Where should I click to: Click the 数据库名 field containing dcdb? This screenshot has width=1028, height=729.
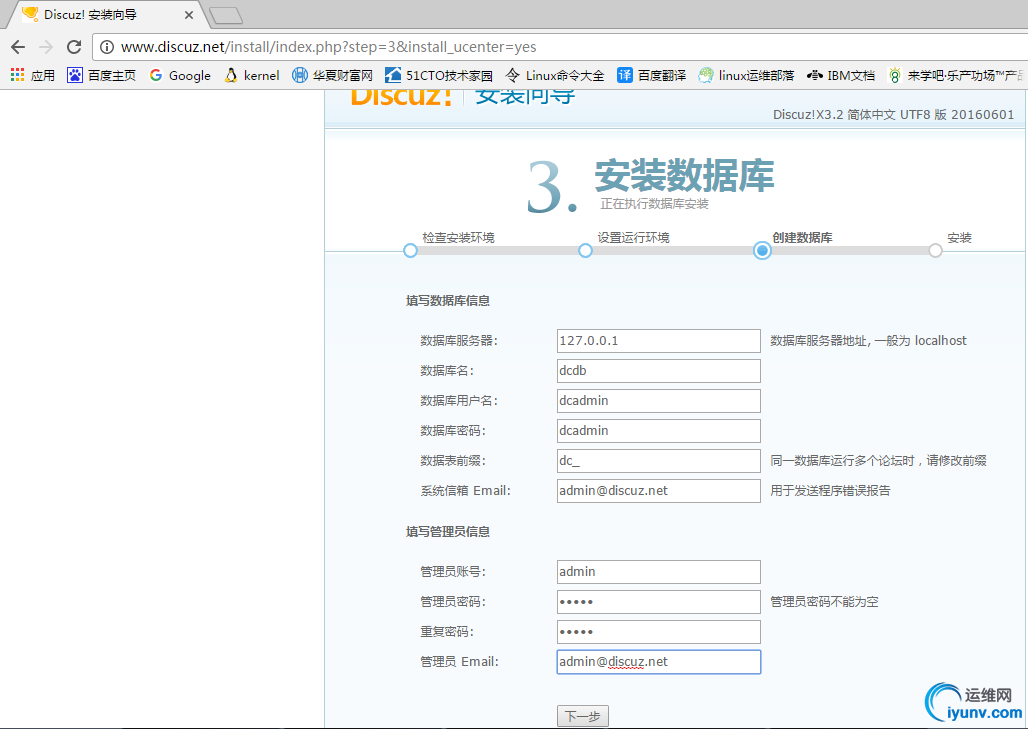(658, 371)
